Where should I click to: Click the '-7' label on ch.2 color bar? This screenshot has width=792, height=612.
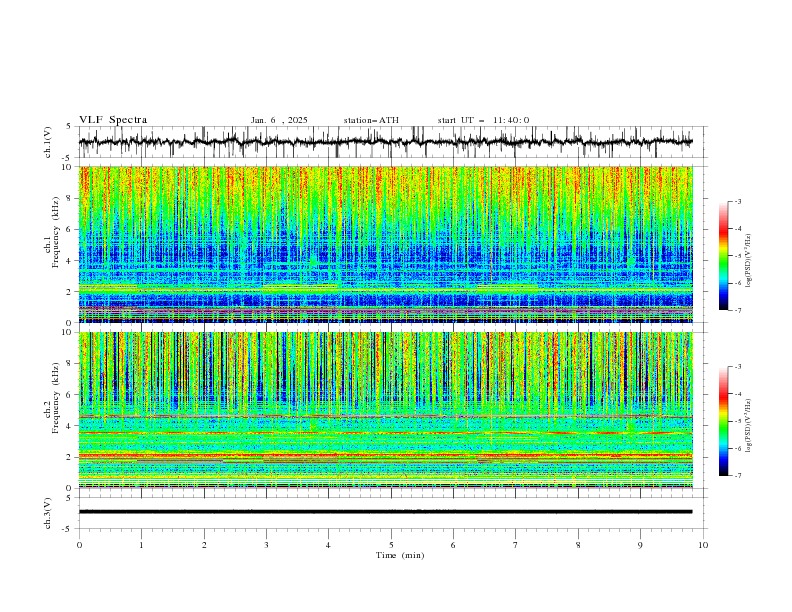click(737, 476)
